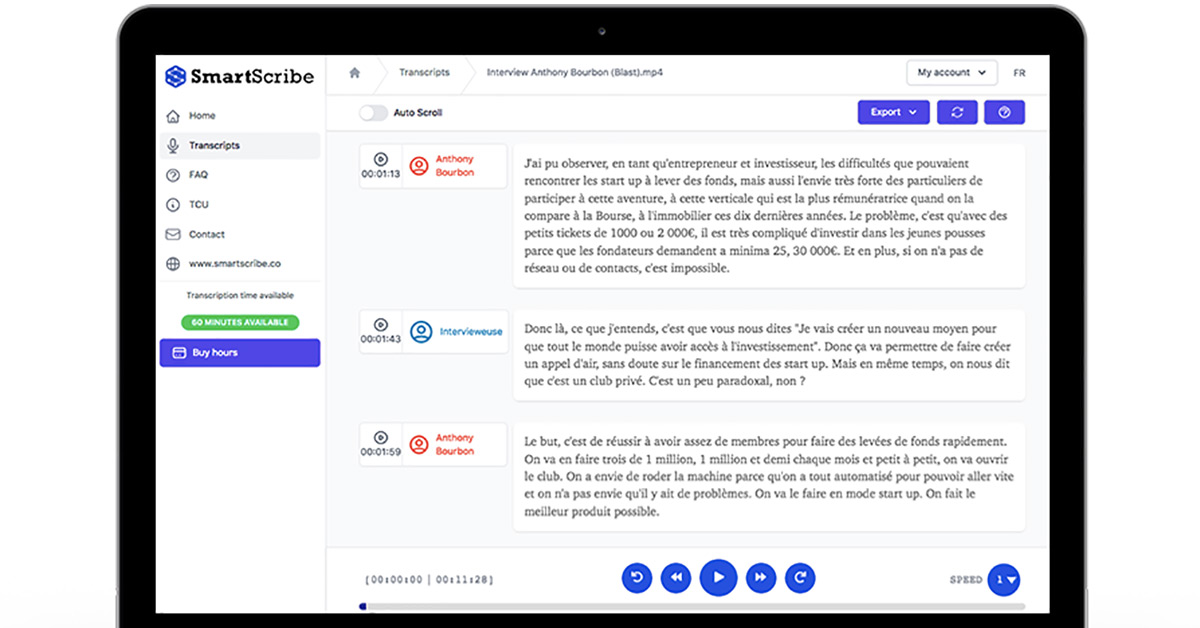Select speaker Anthony Bourbon at 00:01:13
1200x628 pixels.
pyautogui.click(x=455, y=166)
